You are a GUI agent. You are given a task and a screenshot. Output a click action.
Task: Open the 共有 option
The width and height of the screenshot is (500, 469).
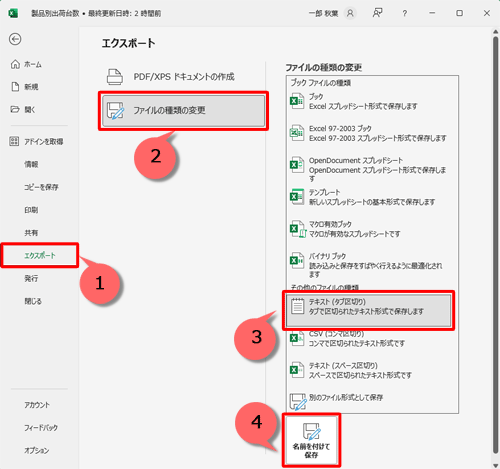[x=31, y=233]
